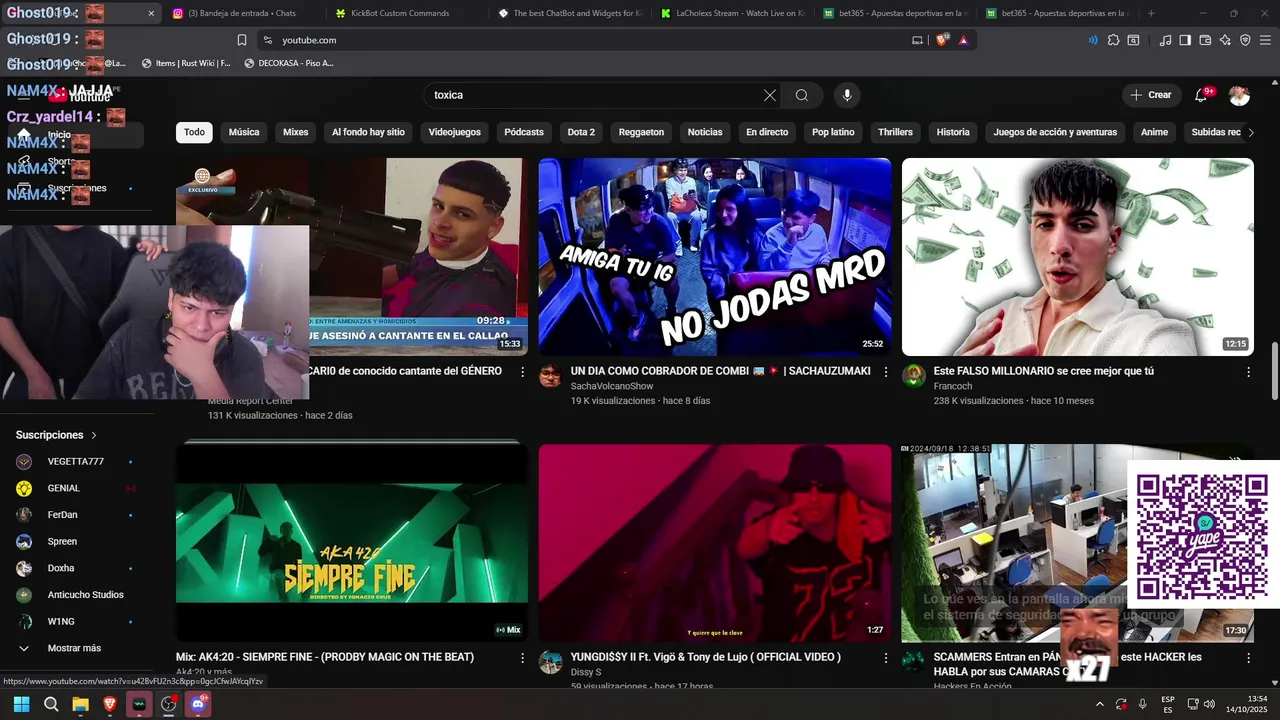Open Brave Leo AI sparkle icon
The height and width of the screenshot is (720, 1280).
1225,40
